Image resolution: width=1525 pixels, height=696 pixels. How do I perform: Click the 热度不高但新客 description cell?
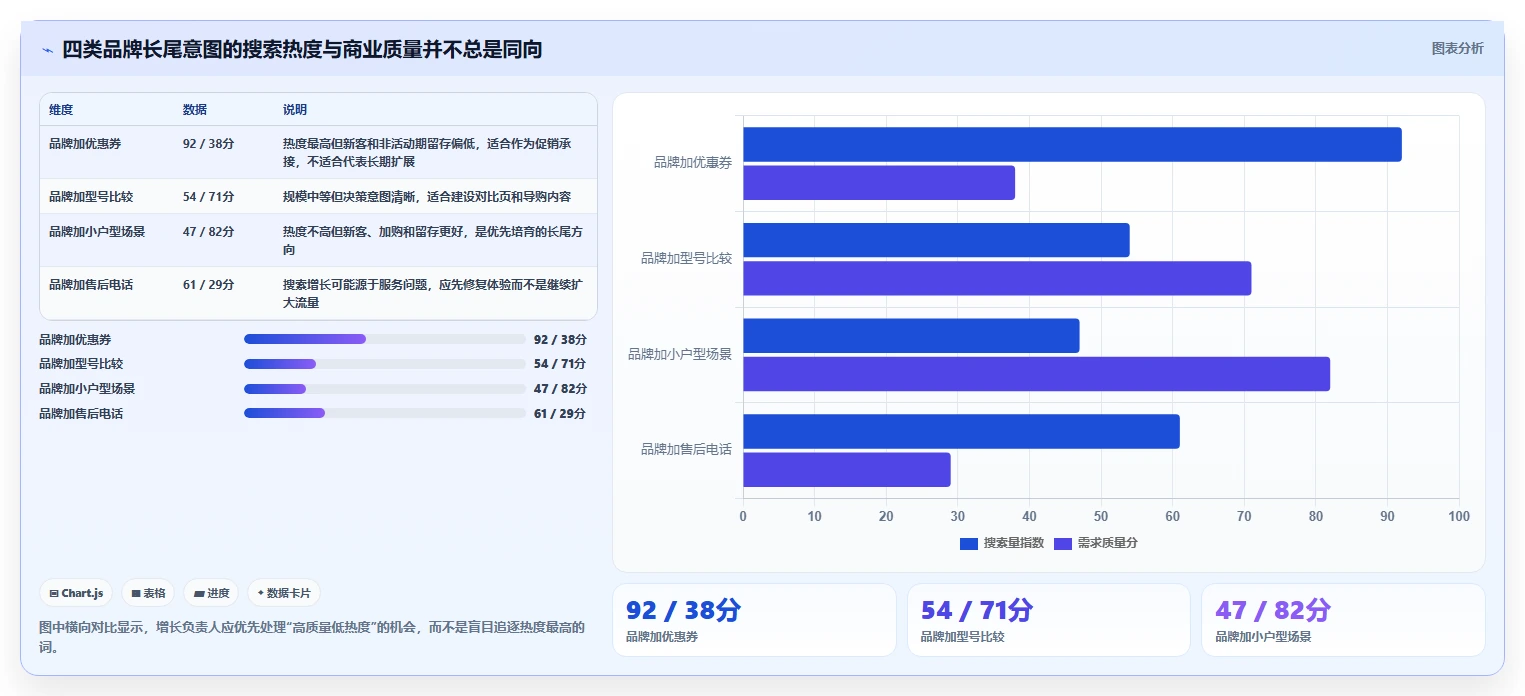click(x=433, y=240)
